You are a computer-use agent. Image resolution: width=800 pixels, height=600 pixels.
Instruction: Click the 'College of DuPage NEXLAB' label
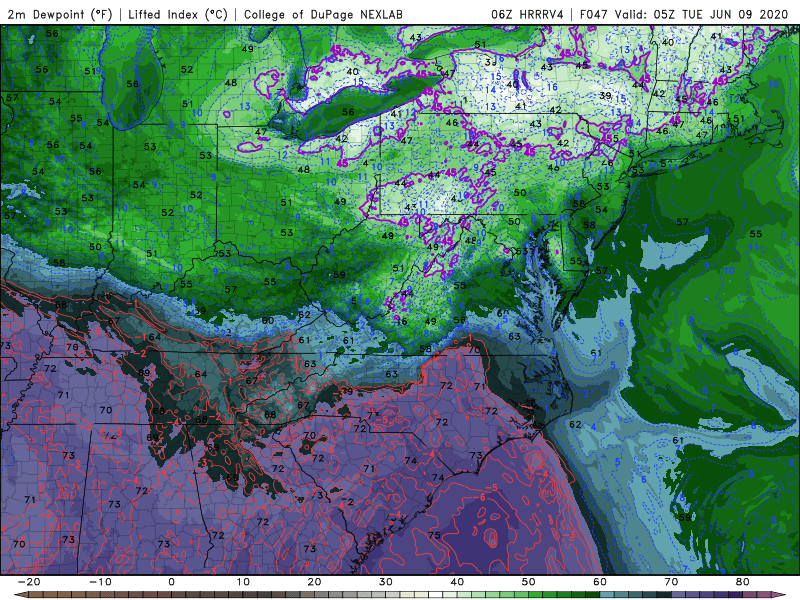[x=323, y=15]
